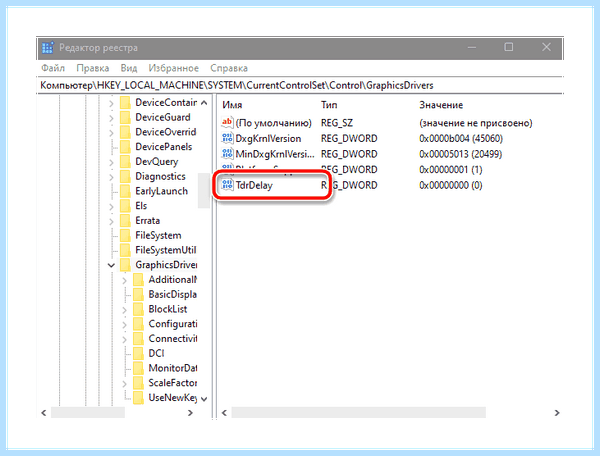This screenshot has width=600, height=456.
Task: Expand the Diagnostics tree node
Action: (x=111, y=177)
